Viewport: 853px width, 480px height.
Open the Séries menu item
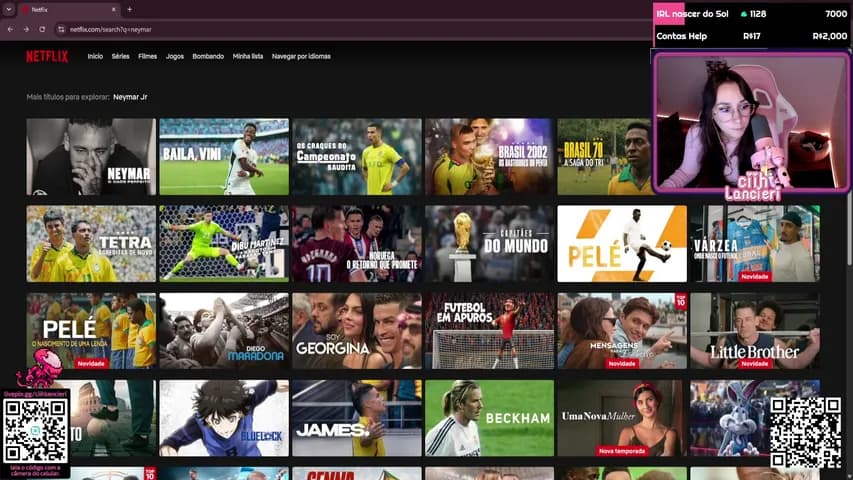point(120,56)
